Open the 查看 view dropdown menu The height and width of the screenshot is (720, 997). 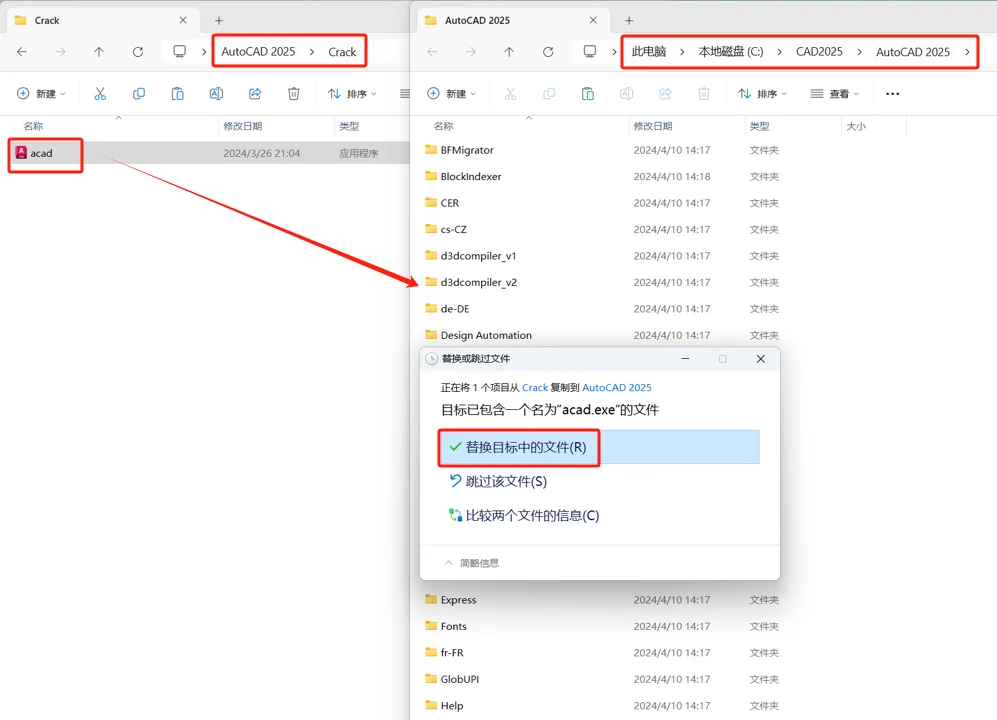tap(840, 93)
